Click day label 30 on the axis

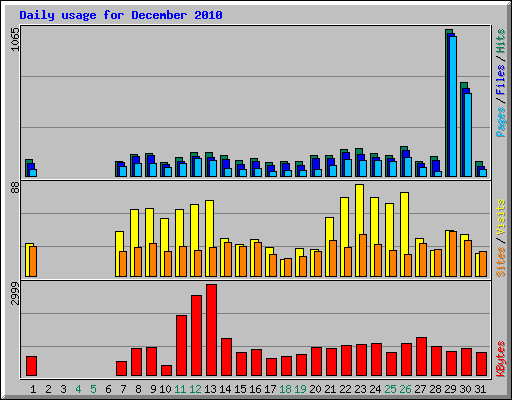pos(465,389)
